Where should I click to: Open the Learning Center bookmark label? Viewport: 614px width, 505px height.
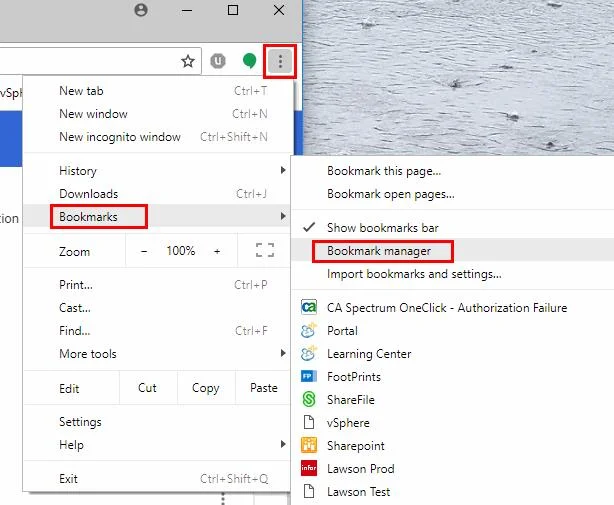point(369,354)
